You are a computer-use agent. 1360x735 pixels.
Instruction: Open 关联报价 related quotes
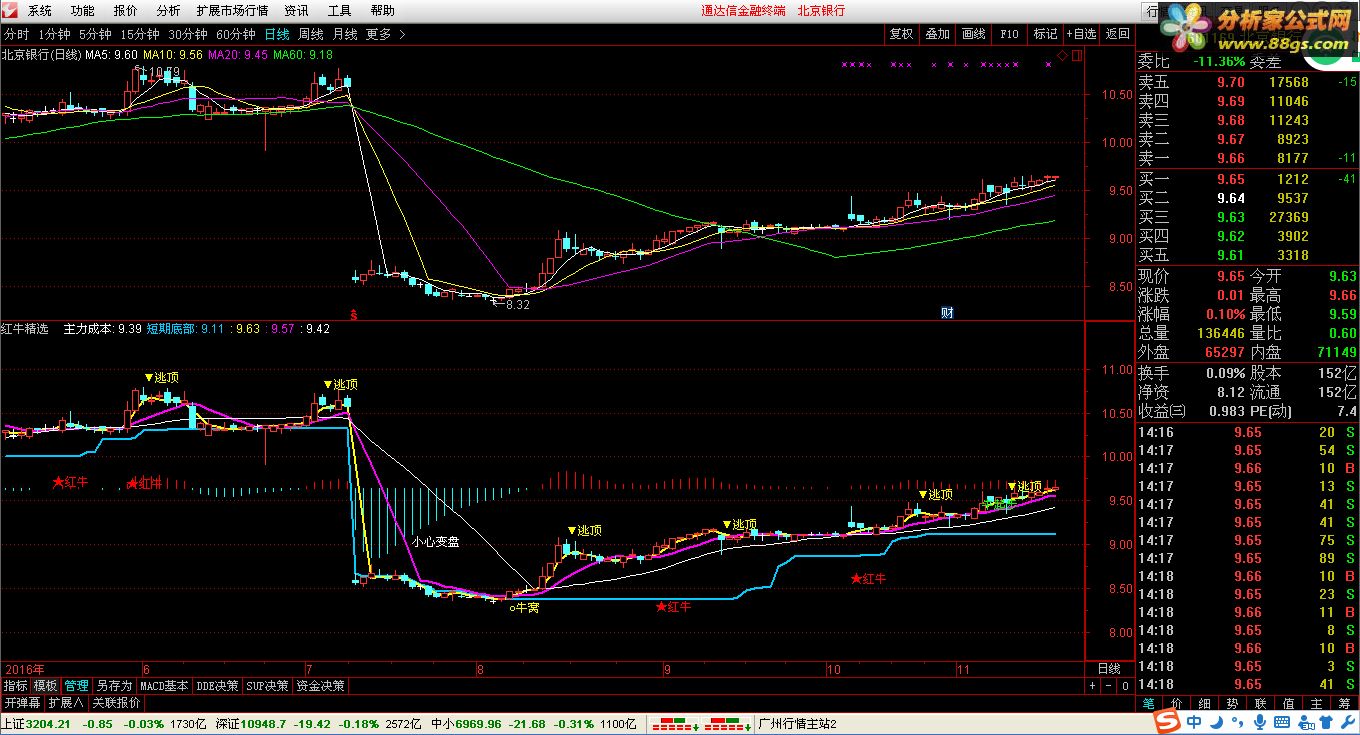(116, 703)
